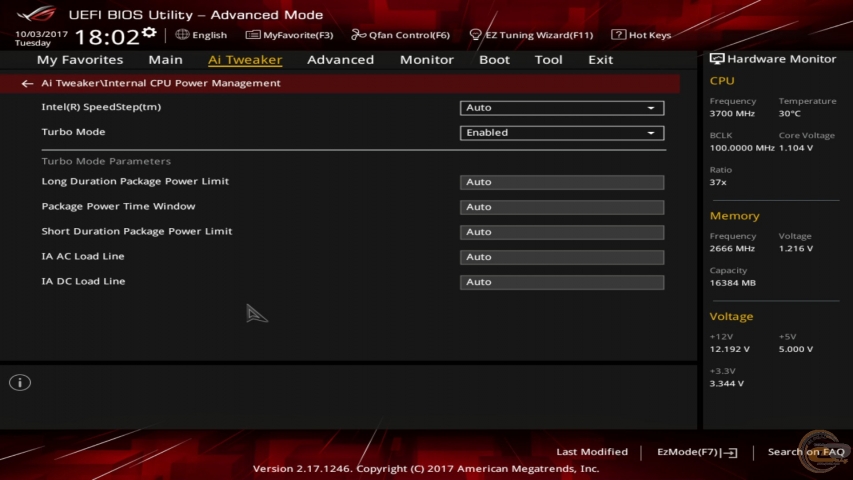Click the info icon in the help area
This screenshot has height=480, width=853.
pyautogui.click(x=20, y=383)
